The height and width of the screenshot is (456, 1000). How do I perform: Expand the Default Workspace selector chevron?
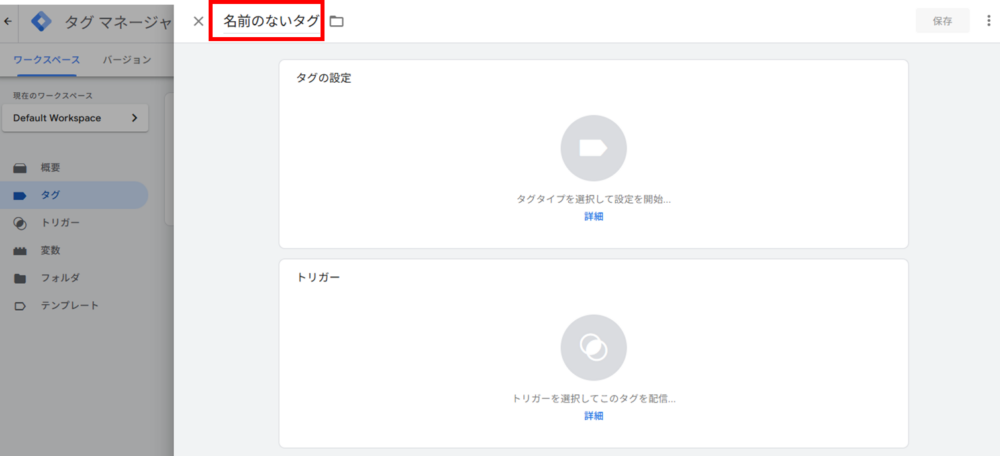(x=135, y=118)
